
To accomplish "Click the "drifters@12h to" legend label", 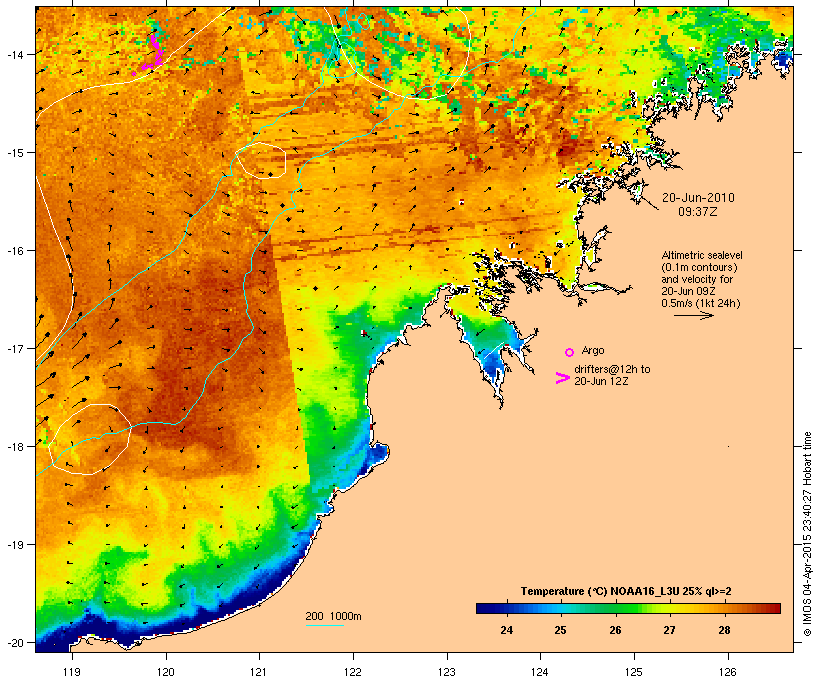I will [612, 369].
